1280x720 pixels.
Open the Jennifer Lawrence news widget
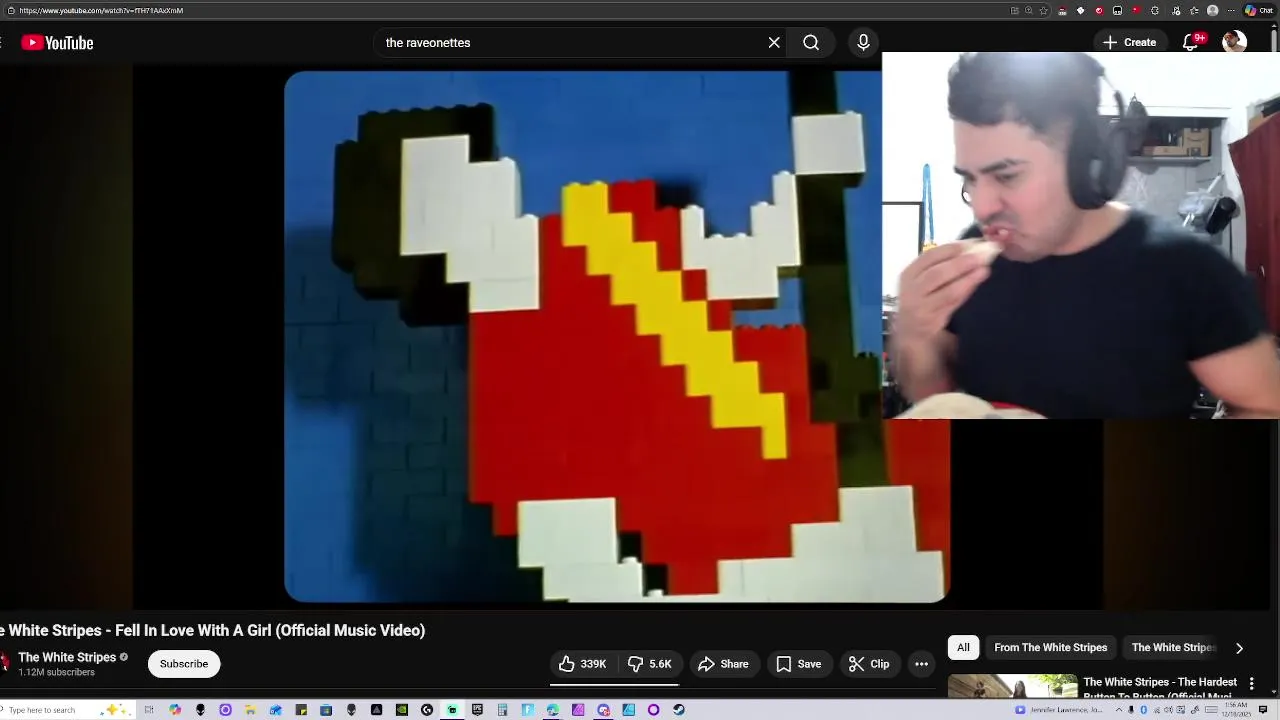pos(1058,710)
